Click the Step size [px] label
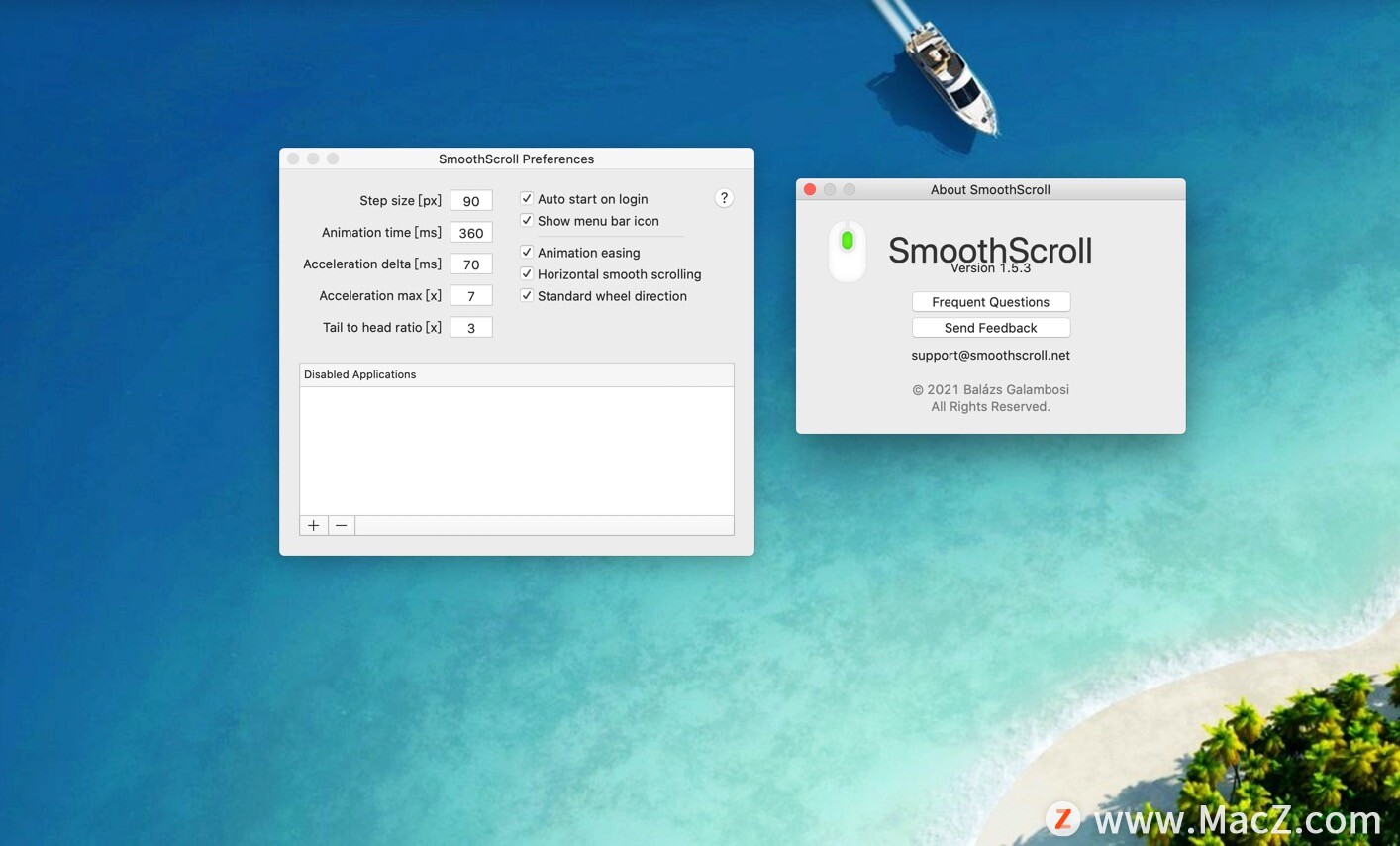1400x846 pixels. (x=401, y=200)
